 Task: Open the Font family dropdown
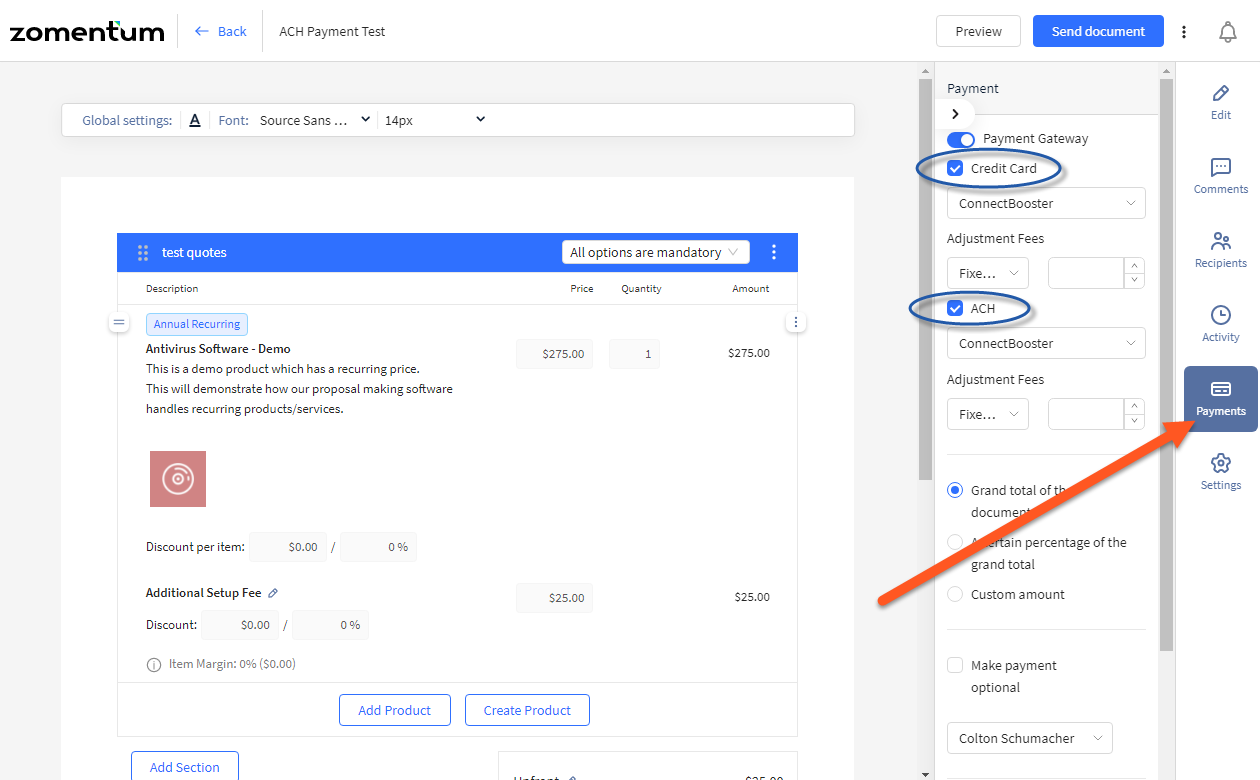tap(314, 120)
